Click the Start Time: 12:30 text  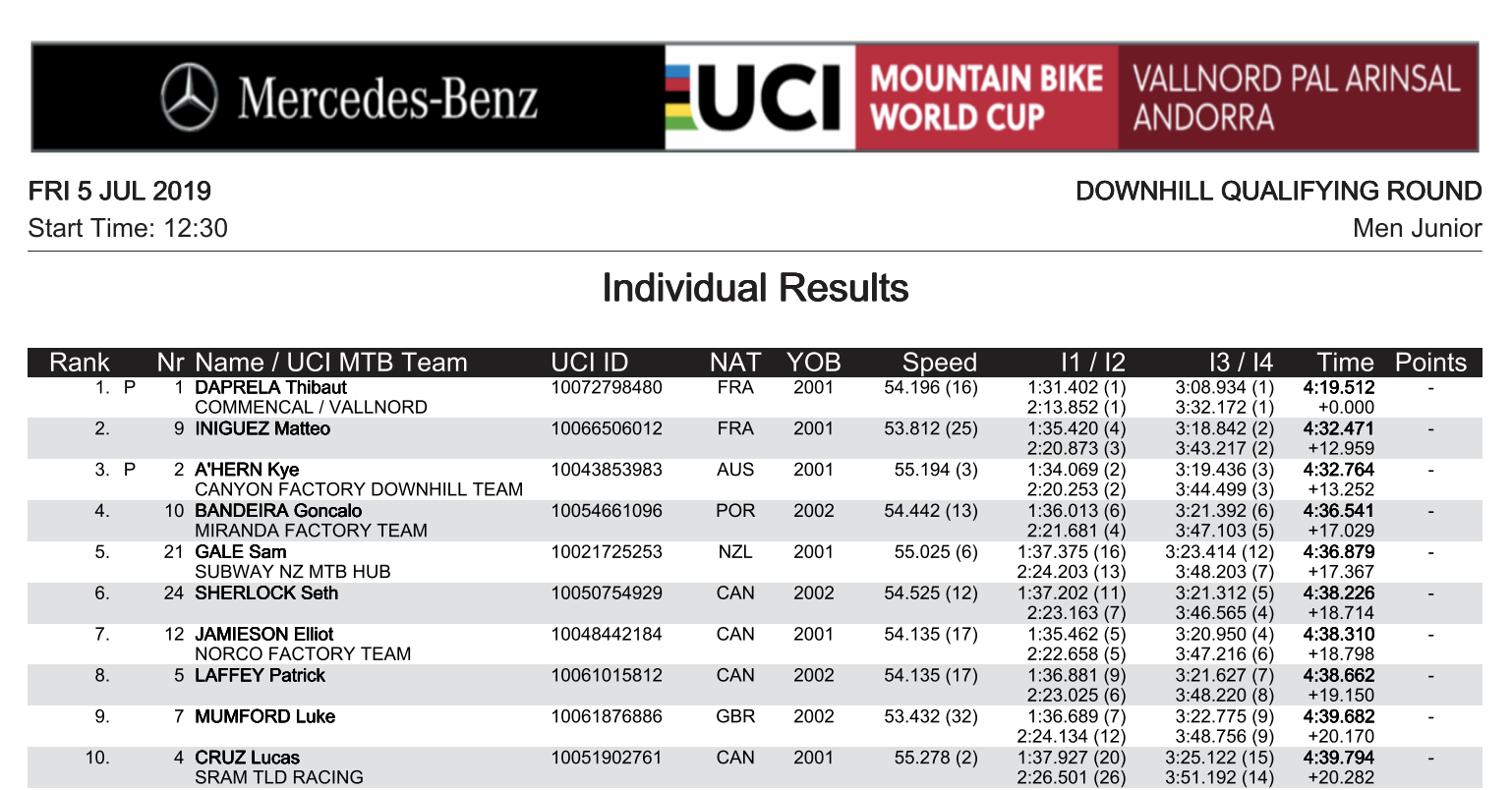(128, 228)
